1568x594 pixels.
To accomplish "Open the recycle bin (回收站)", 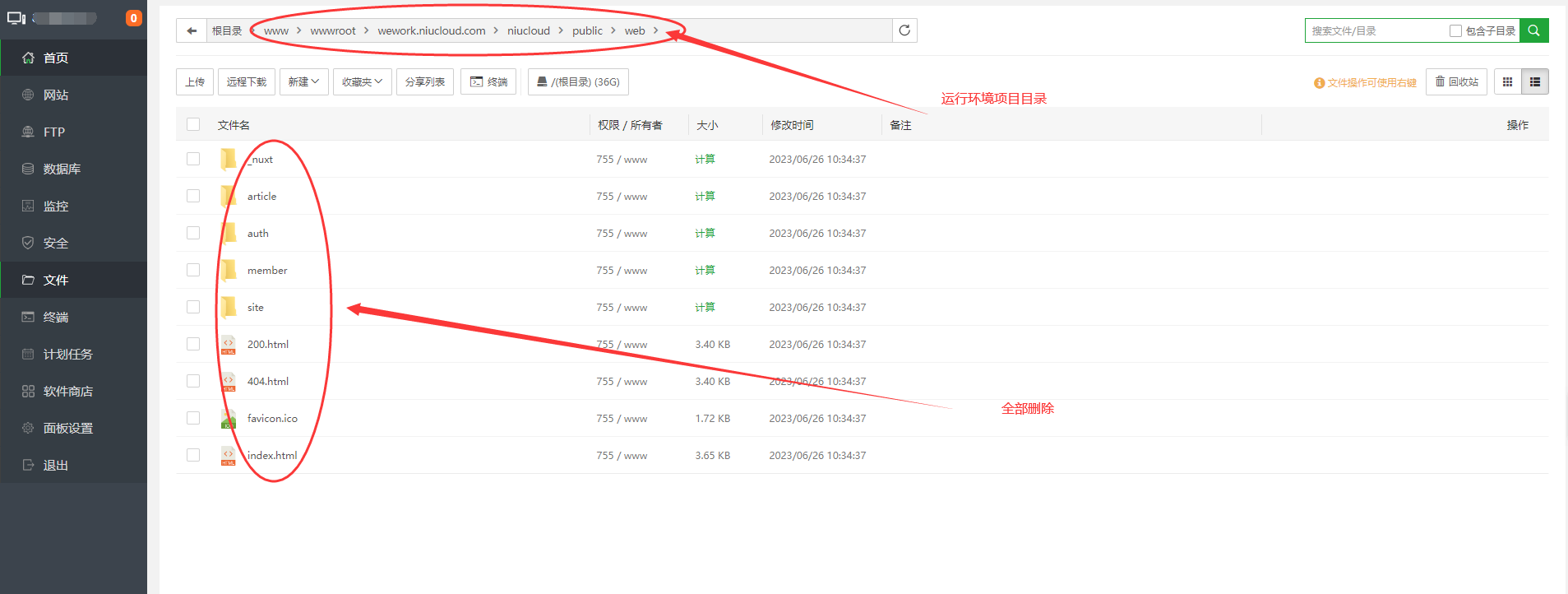I will 1456,82.
